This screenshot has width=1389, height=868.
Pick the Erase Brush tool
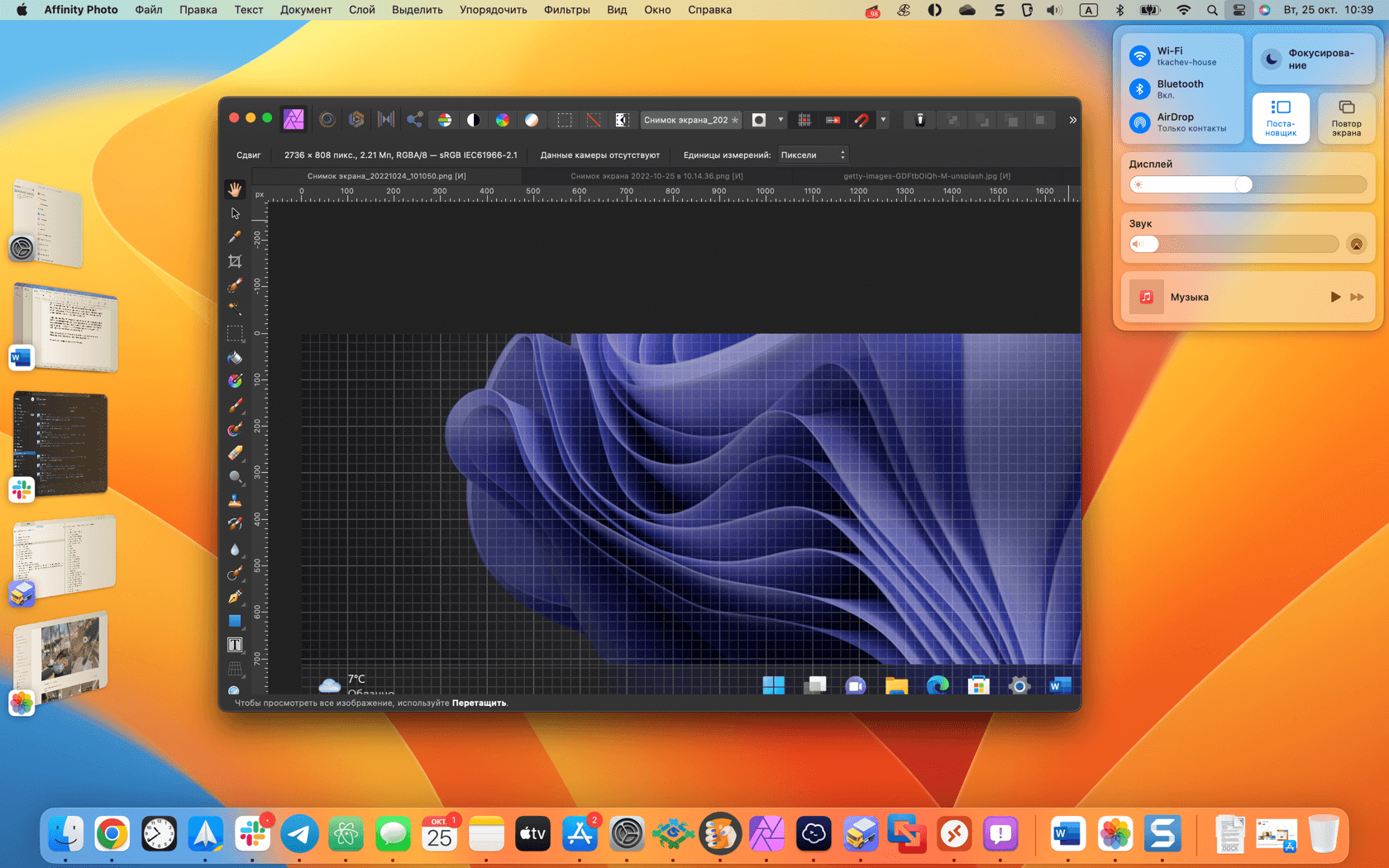235,453
